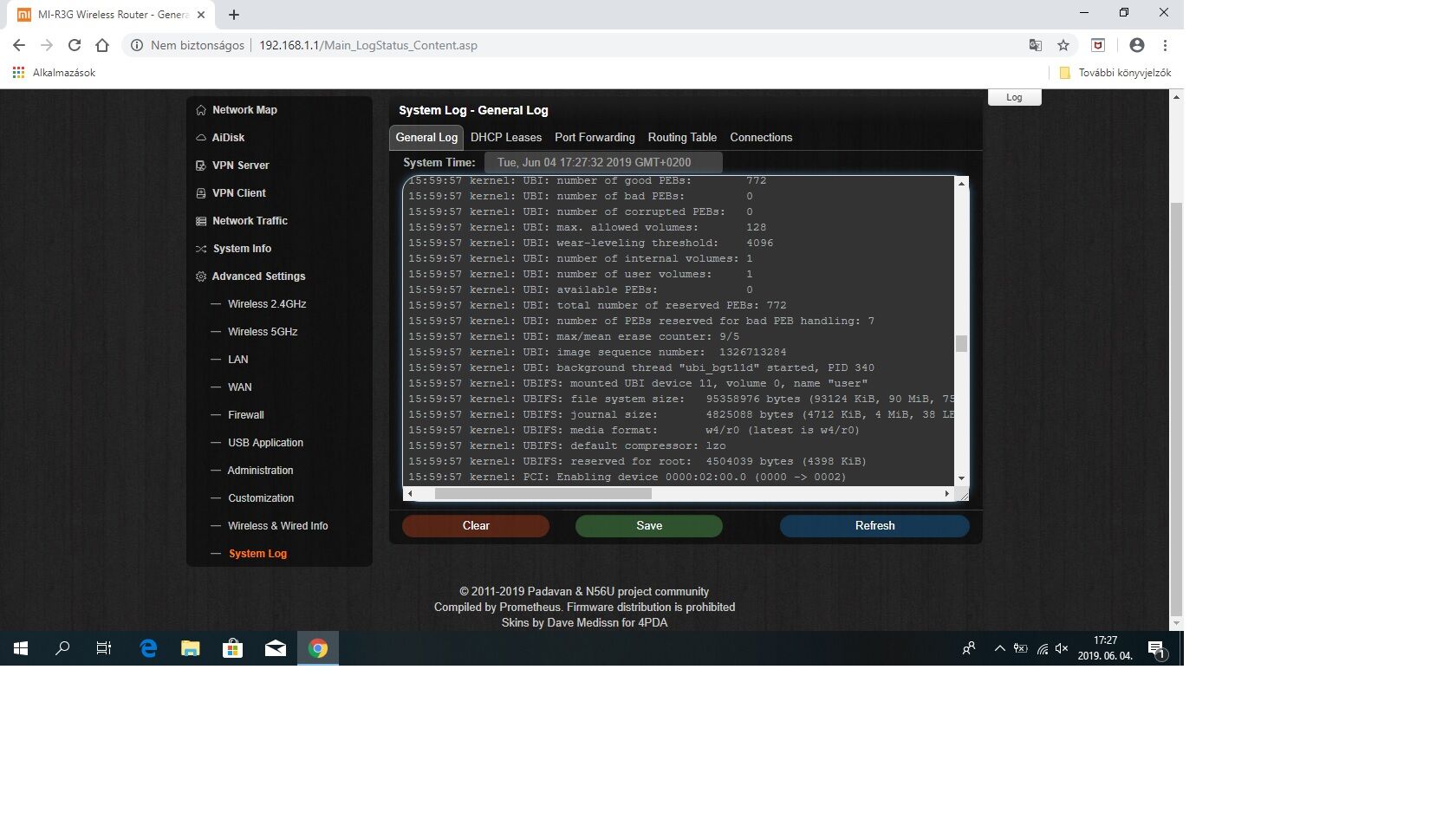Open Task View on the taskbar
This screenshot has height=819, width=1456.
[104, 648]
